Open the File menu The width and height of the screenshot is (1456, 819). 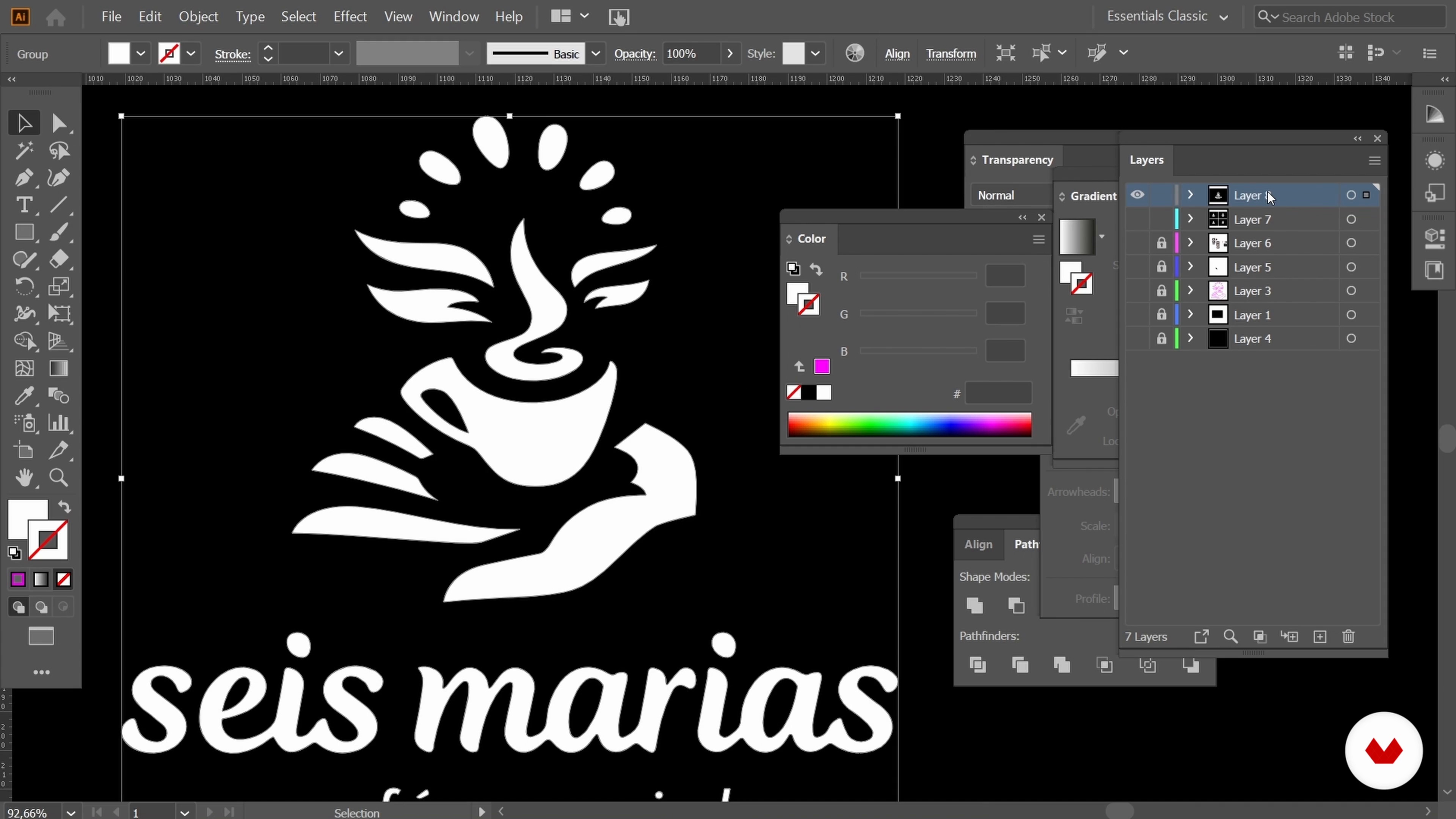(111, 16)
